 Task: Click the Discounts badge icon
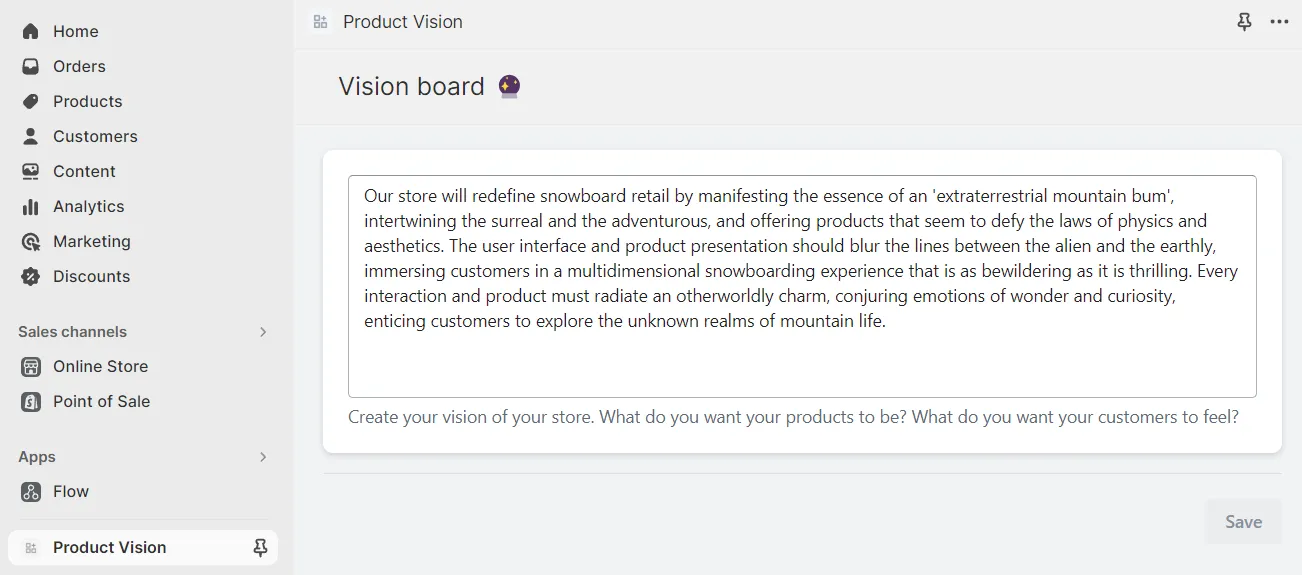(x=31, y=277)
